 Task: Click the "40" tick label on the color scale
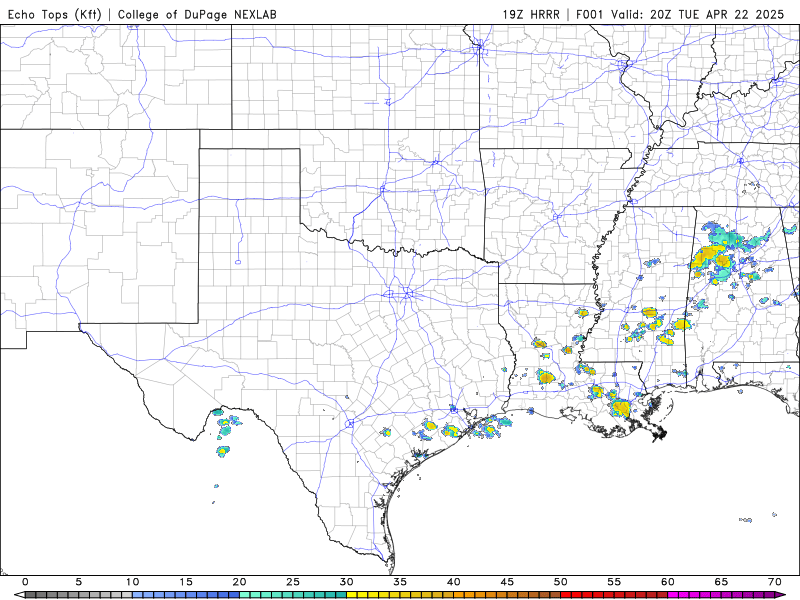[454, 582]
